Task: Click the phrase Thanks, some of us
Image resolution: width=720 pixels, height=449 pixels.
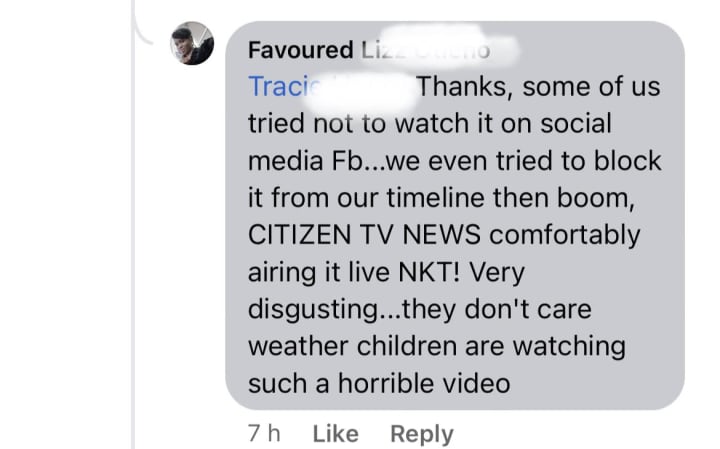Action: coord(538,86)
